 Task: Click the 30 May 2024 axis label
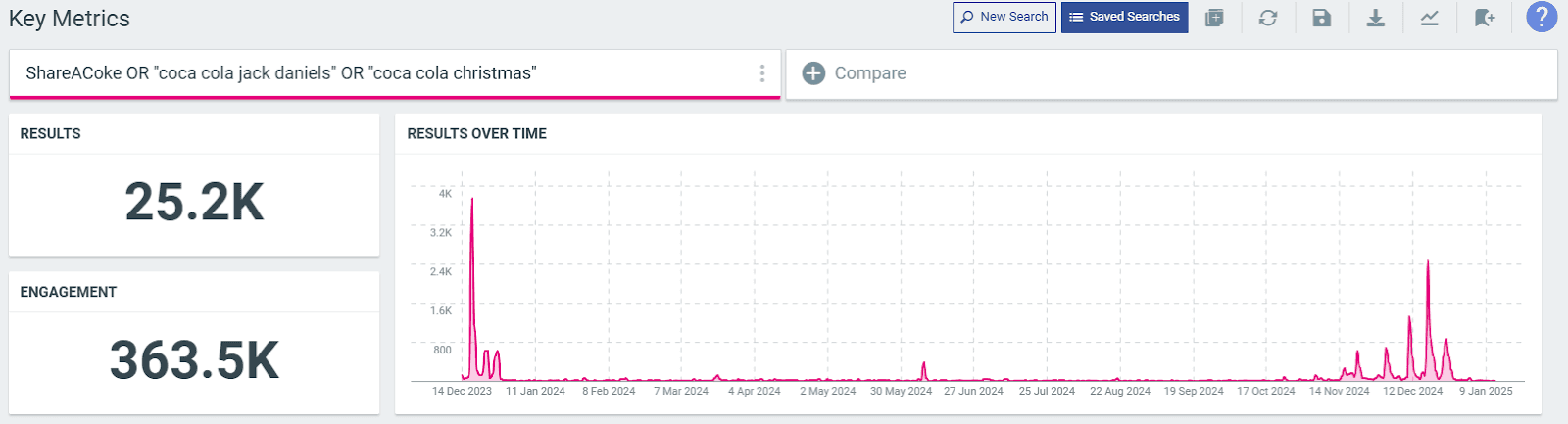tap(902, 392)
